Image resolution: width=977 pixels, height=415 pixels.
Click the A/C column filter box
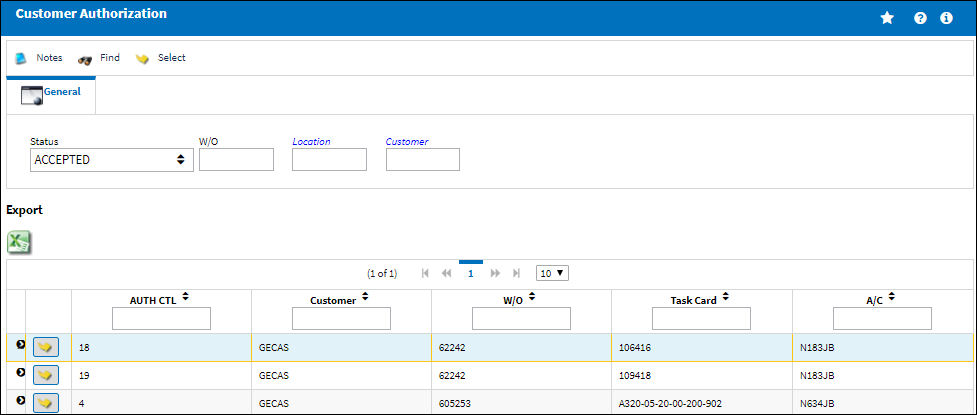coord(882,318)
